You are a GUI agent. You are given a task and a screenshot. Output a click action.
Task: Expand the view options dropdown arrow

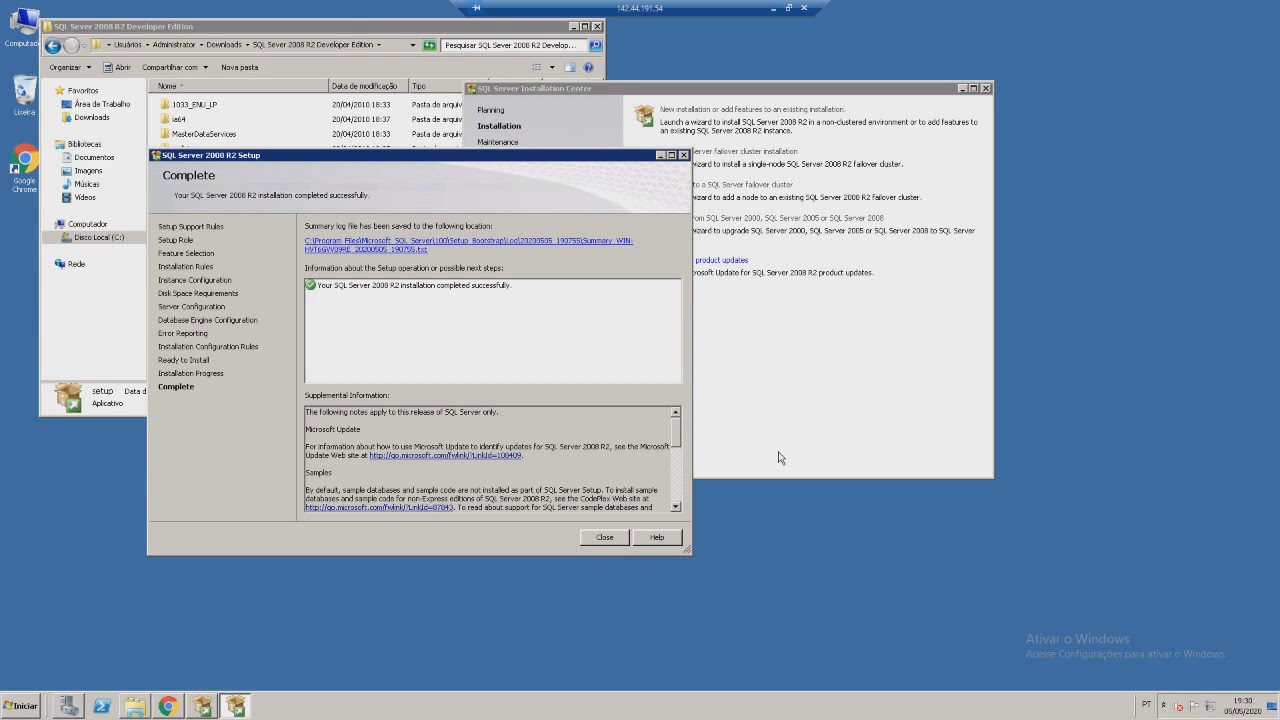point(552,67)
